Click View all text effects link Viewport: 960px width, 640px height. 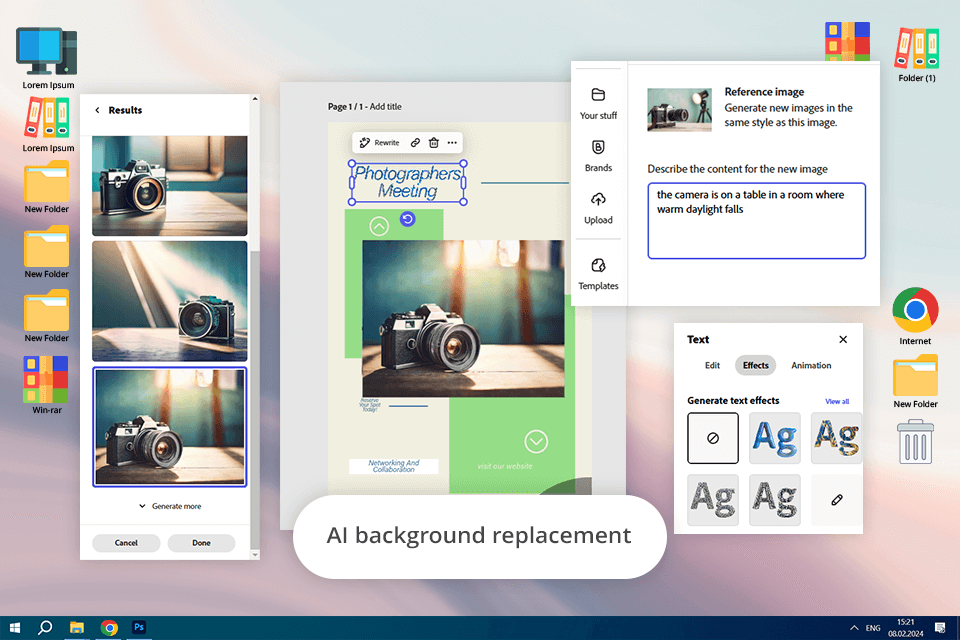[837, 401]
